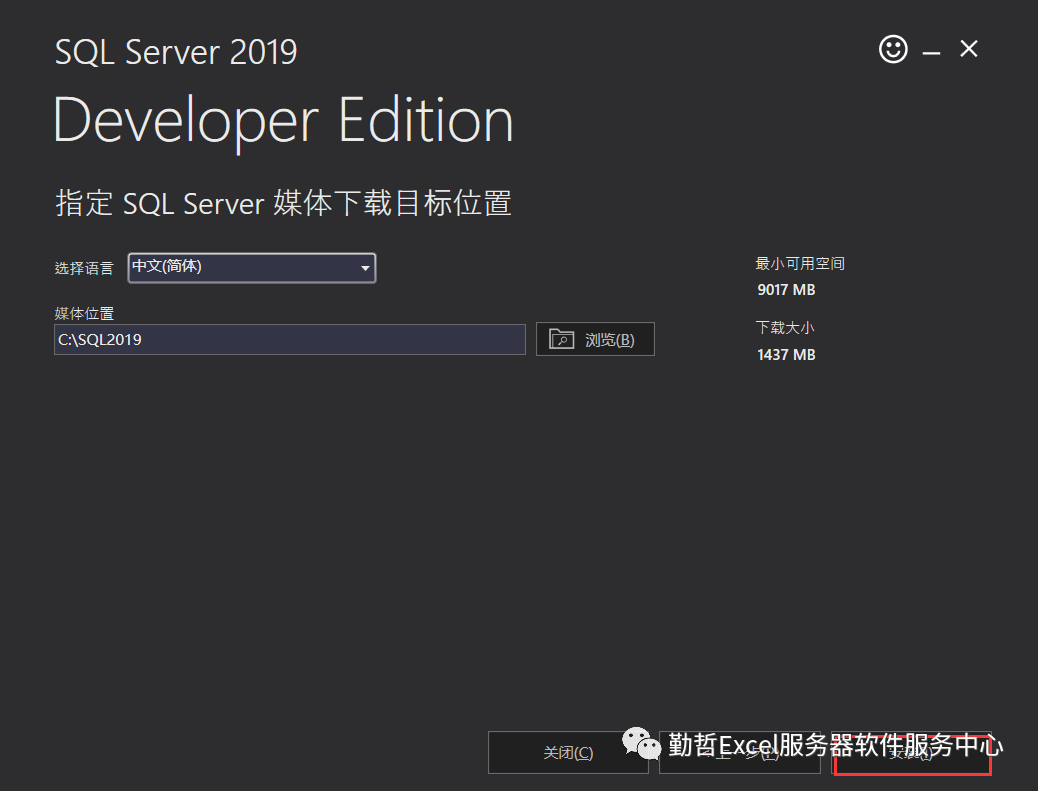This screenshot has width=1038, height=791.
Task: Click the Developer Edition heading
Action: coord(283,122)
